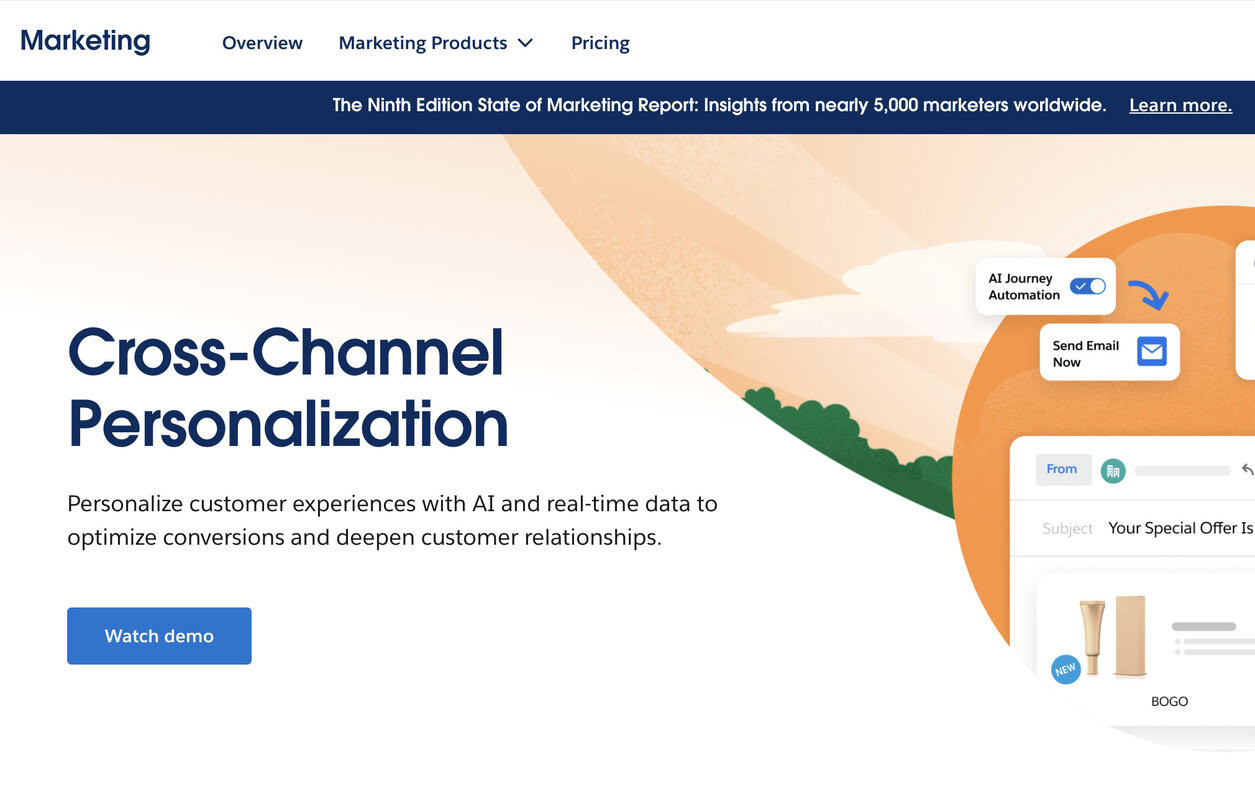Click the Watch demo button
1255x800 pixels.
click(158, 635)
